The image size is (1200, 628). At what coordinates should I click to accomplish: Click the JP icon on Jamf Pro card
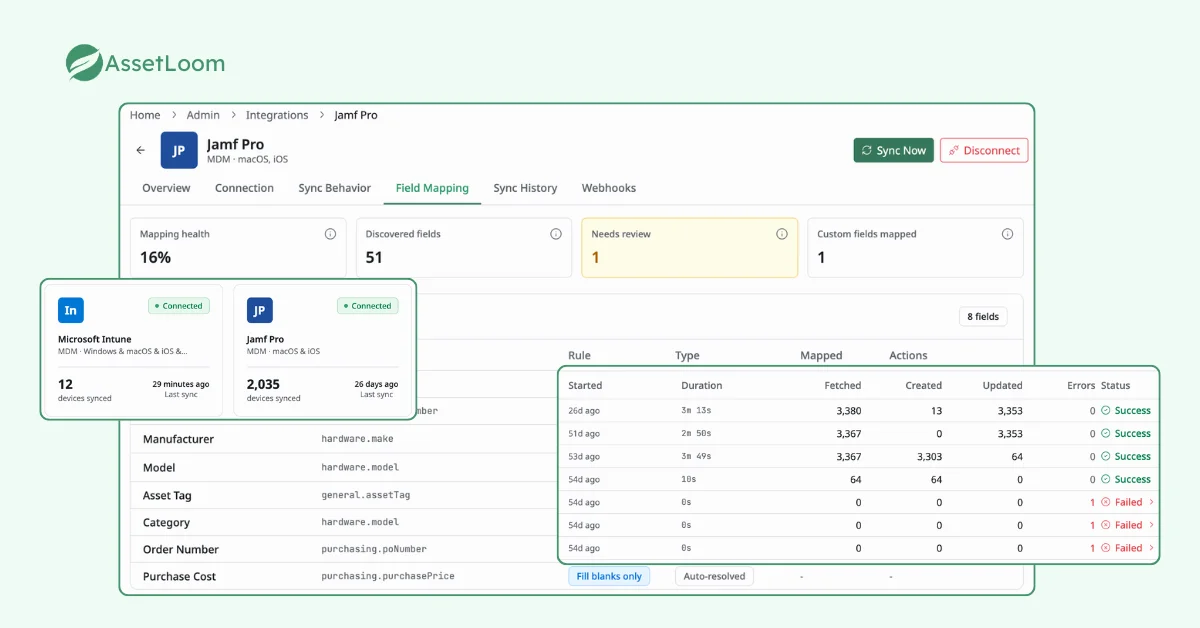(x=259, y=310)
